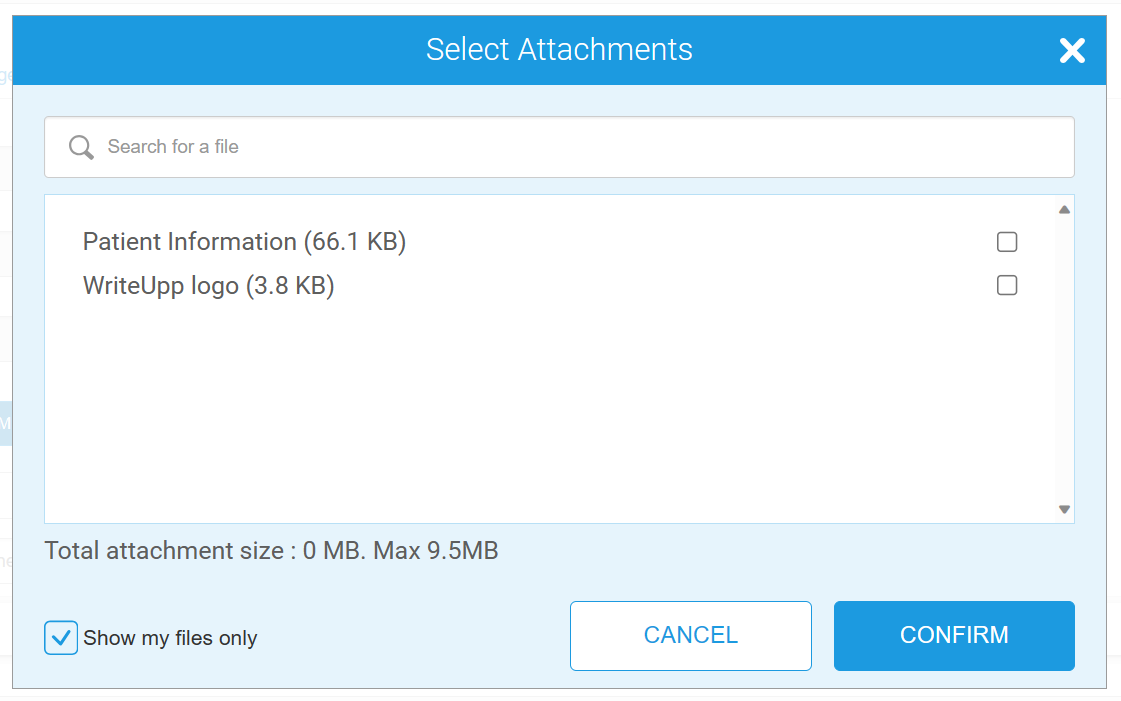Uncheck the Show my files only box

(61, 637)
